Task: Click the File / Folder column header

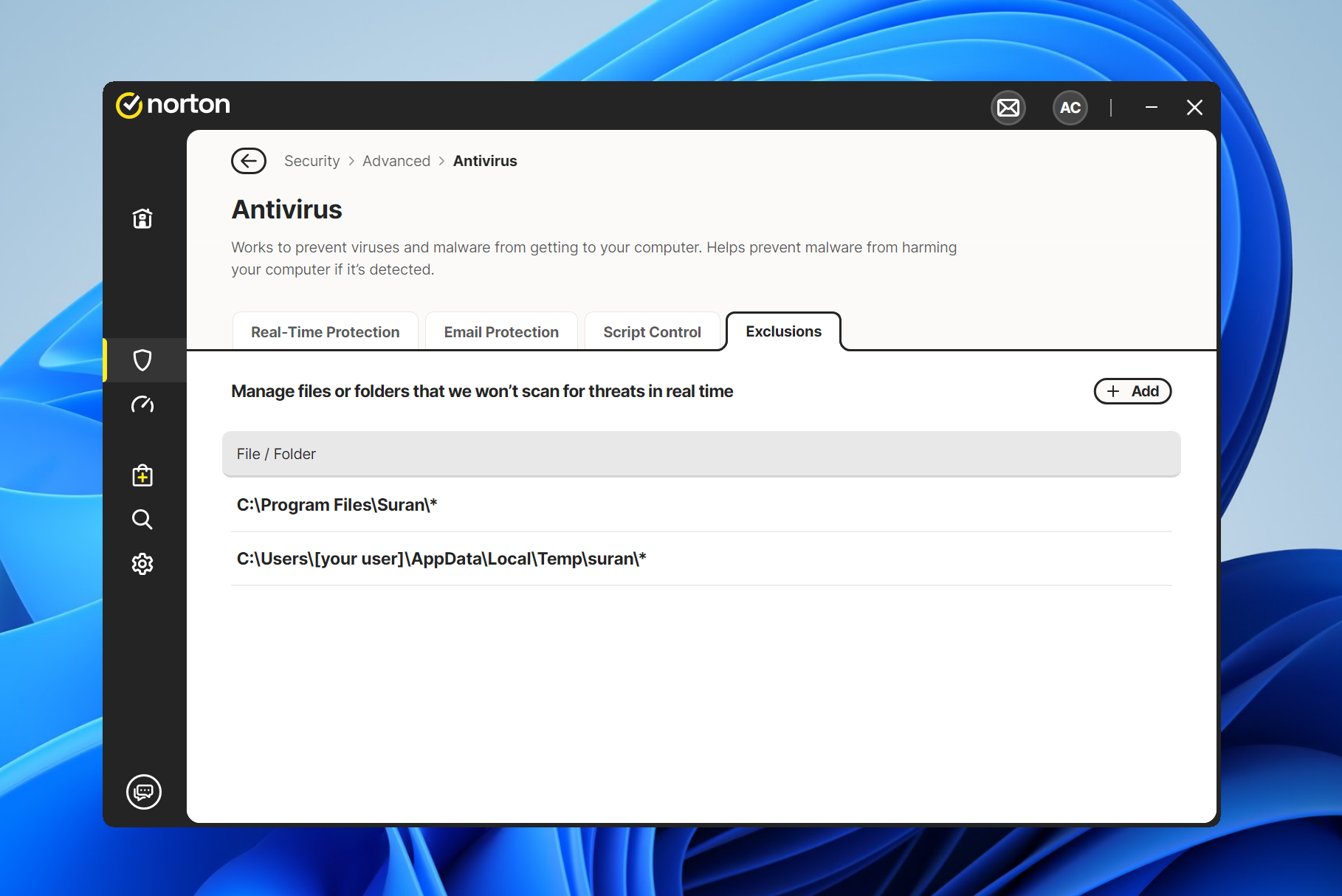Action: tap(701, 454)
